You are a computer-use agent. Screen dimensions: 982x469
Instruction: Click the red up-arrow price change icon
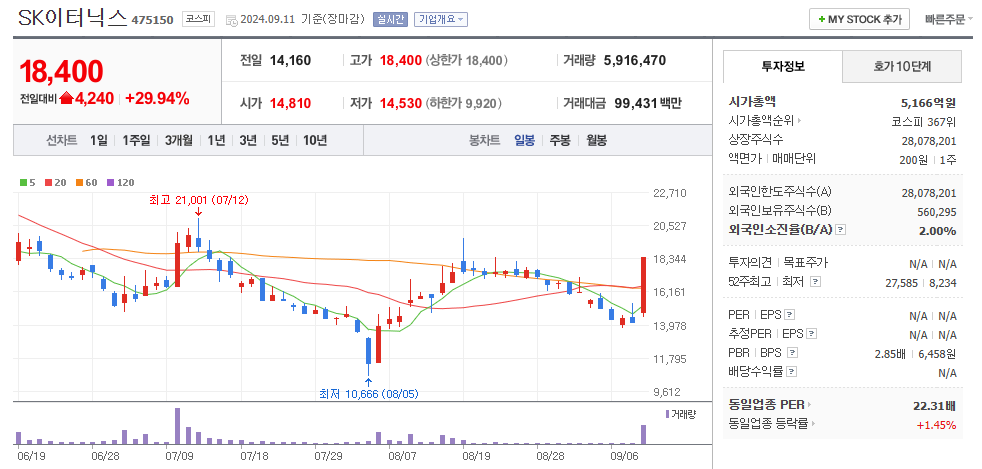[66, 98]
